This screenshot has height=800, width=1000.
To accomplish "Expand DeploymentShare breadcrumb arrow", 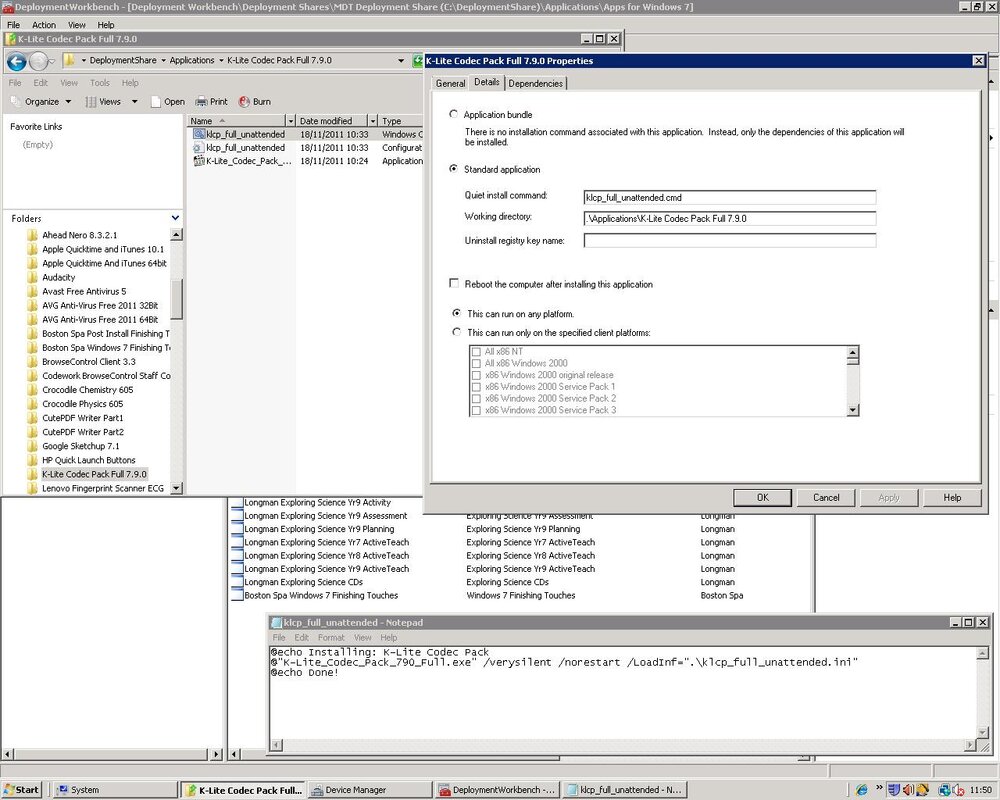I will [163, 61].
